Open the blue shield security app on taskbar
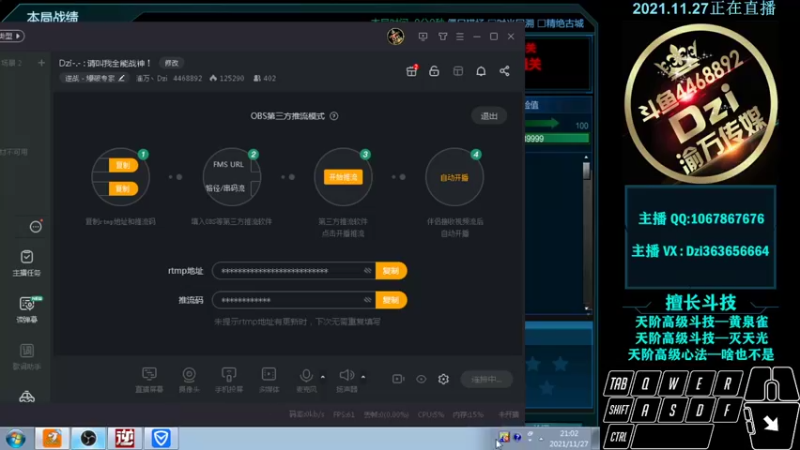This screenshot has width=800, height=450. pyautogui.click(x=161, y=438)
